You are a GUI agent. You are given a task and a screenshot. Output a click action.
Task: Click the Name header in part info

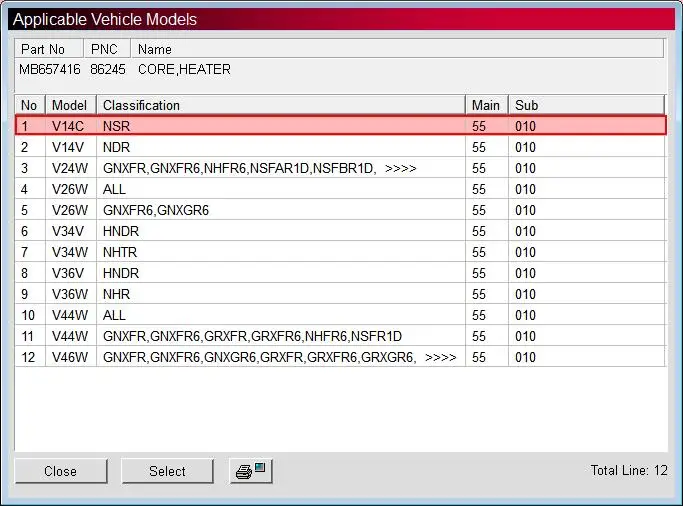point(397,49)
